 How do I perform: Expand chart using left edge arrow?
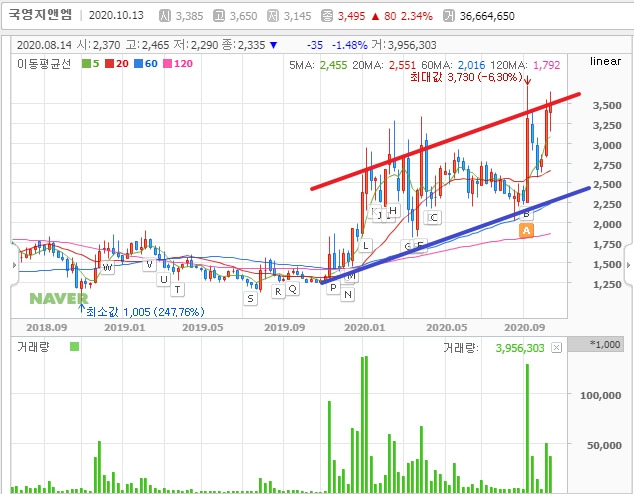point(15,265)
